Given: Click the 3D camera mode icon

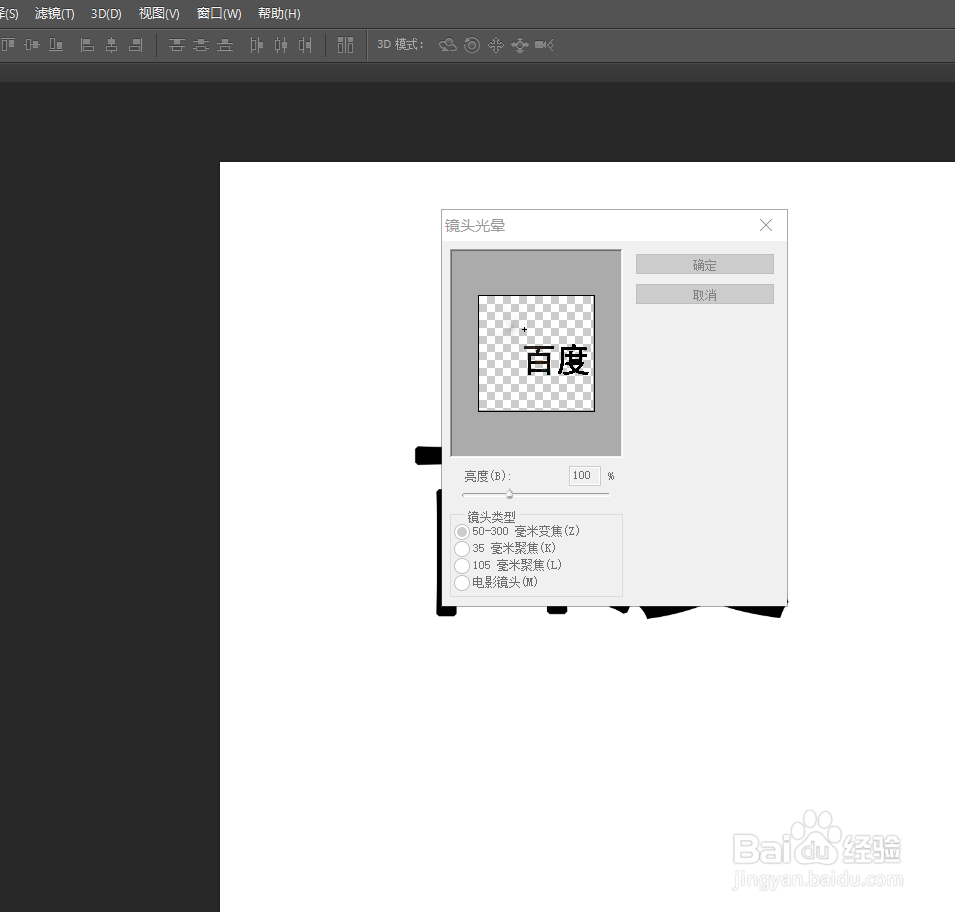Looking at the screenshot, I should [x=543, y=45].
